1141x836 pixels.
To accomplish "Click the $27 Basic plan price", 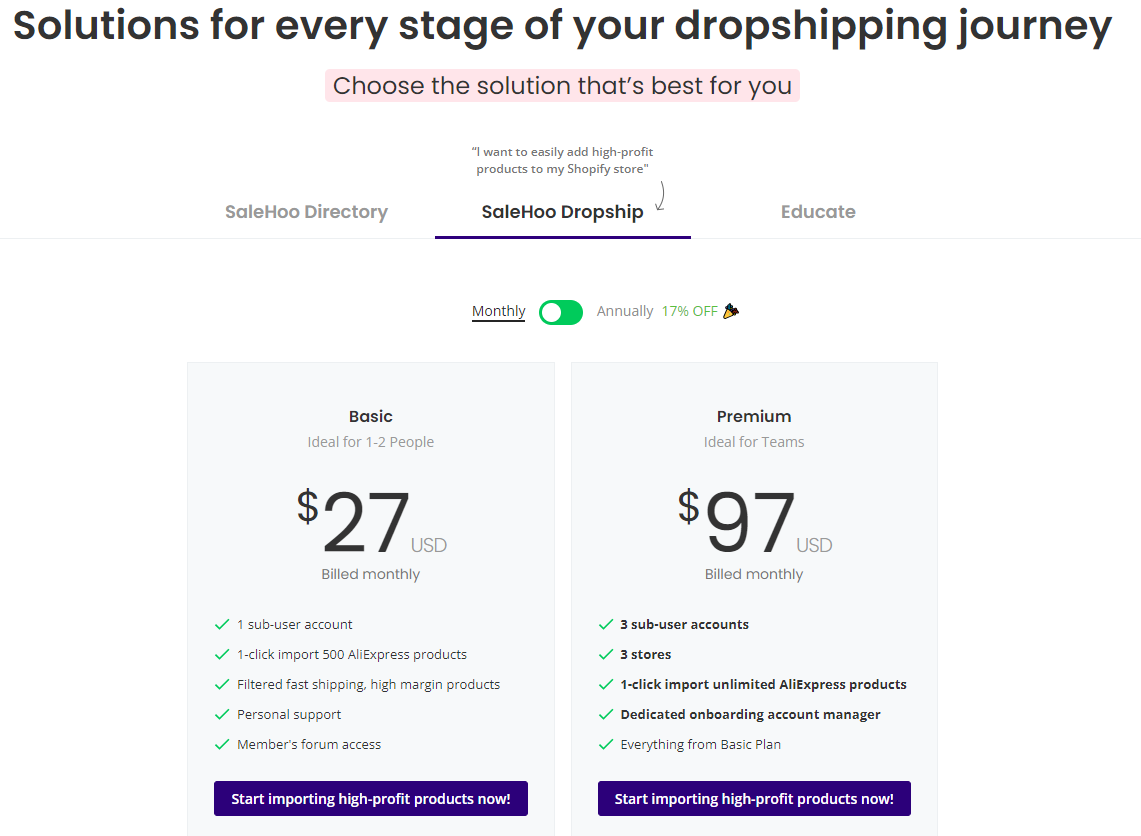I will point(371,521).
